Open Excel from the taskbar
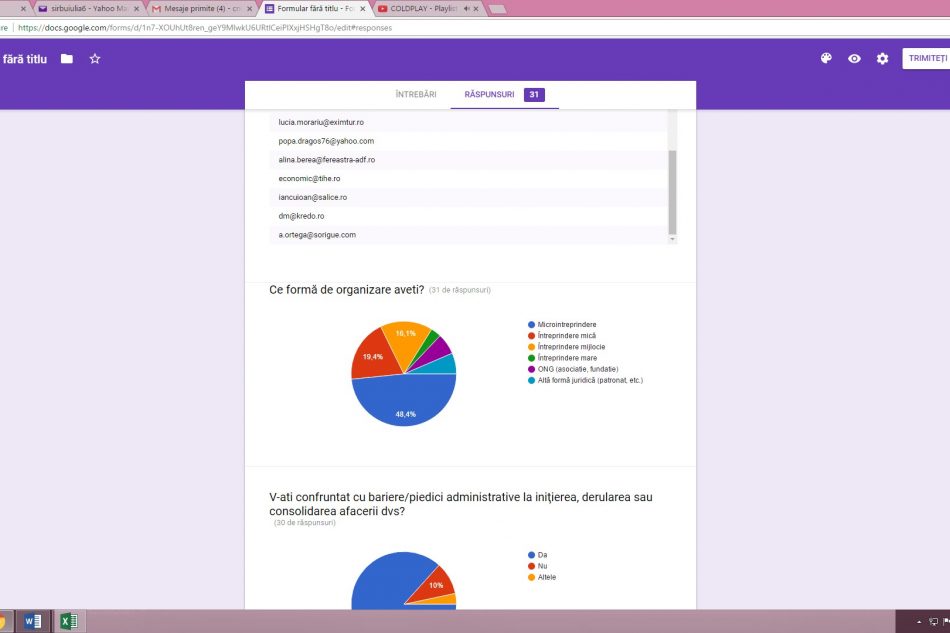Image resolution: width=950 pixels, height=633 pixels. point(68,621)
